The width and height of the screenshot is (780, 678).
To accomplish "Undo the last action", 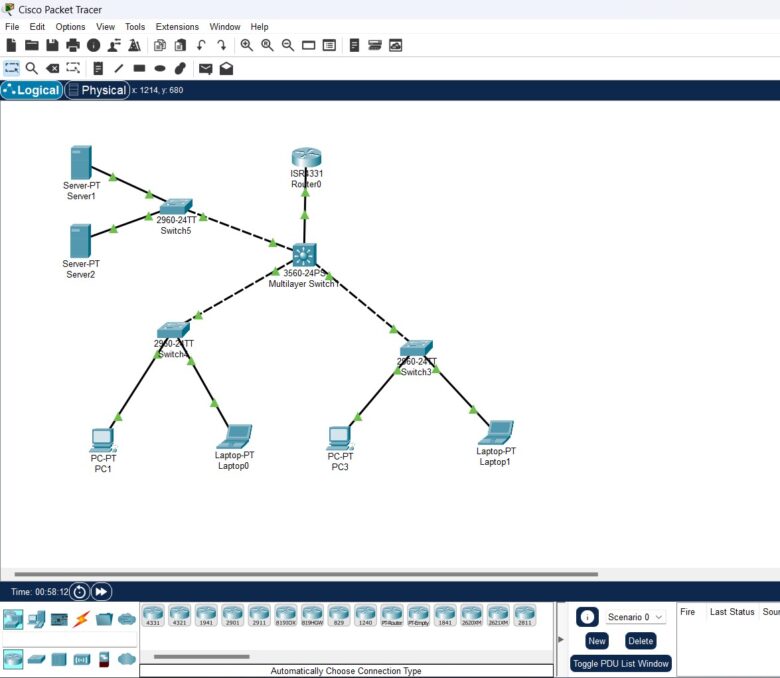I will 201,45.
